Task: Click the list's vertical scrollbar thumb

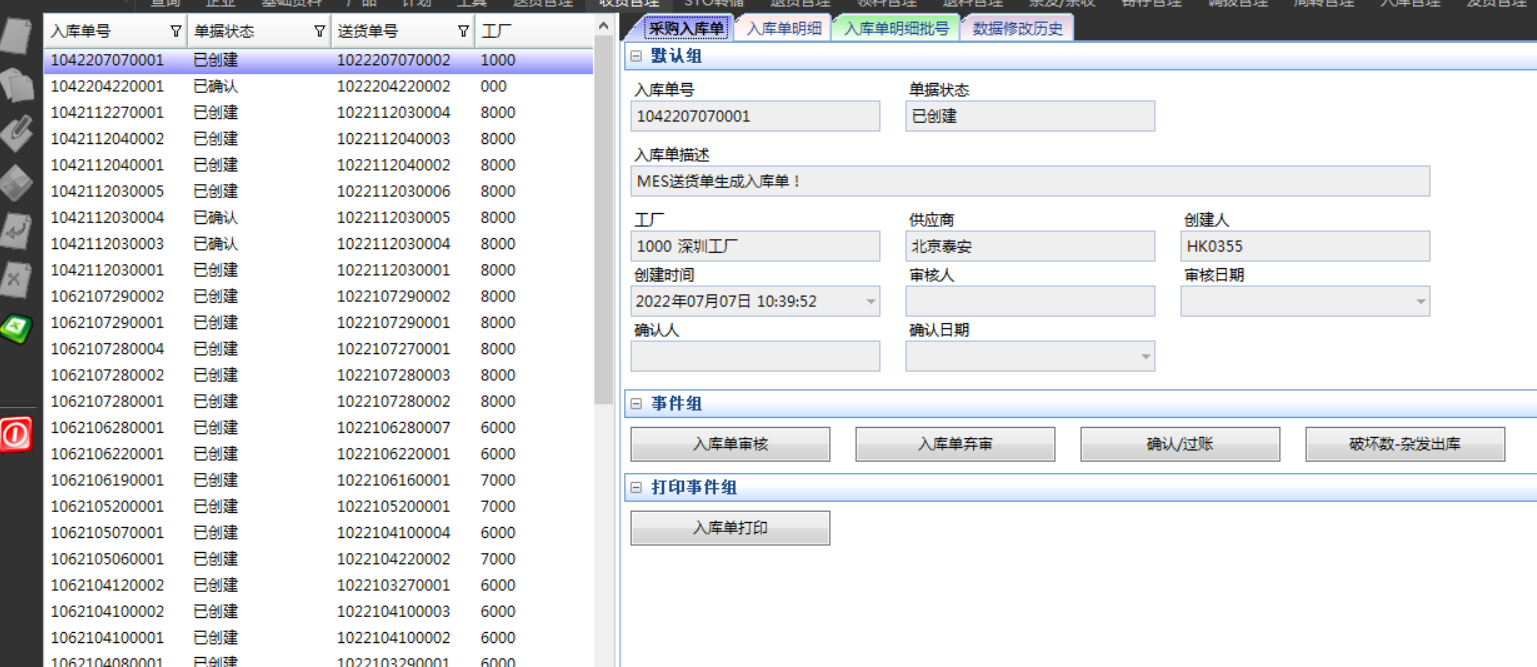Action: point(604,230)
